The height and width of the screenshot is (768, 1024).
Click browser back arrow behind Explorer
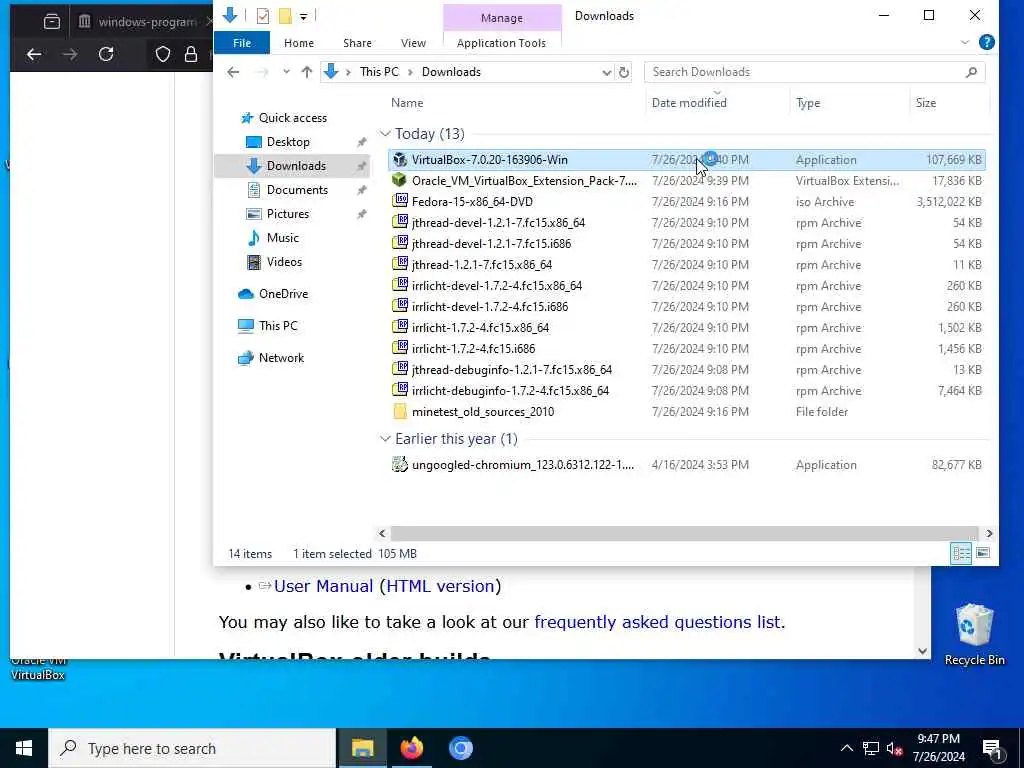[34, 54]
